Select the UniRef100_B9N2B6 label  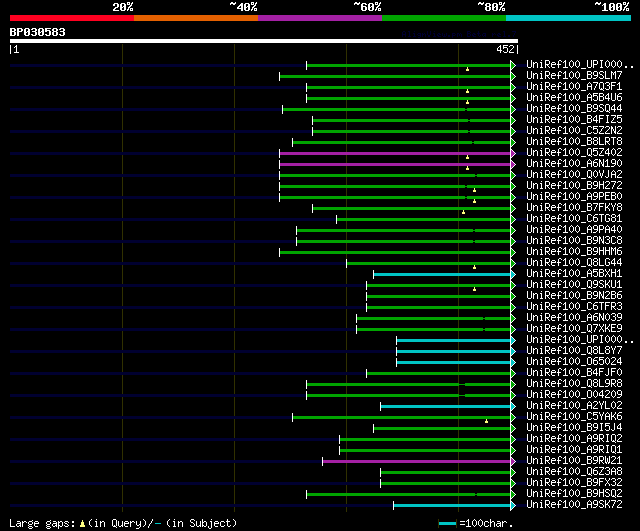pyautogui.click(x=574, y=296)
